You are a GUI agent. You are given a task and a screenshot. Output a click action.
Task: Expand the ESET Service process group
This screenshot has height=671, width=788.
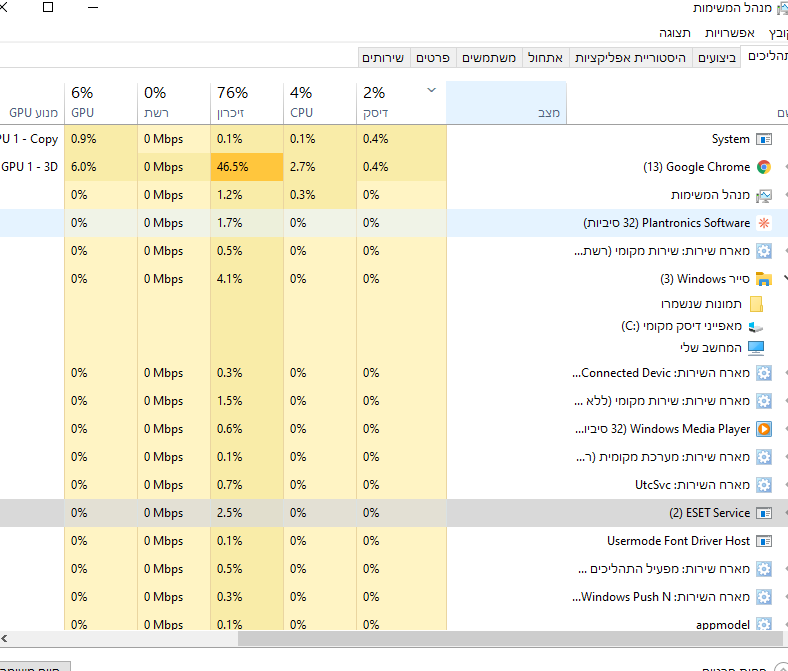(x=784, y=513)
